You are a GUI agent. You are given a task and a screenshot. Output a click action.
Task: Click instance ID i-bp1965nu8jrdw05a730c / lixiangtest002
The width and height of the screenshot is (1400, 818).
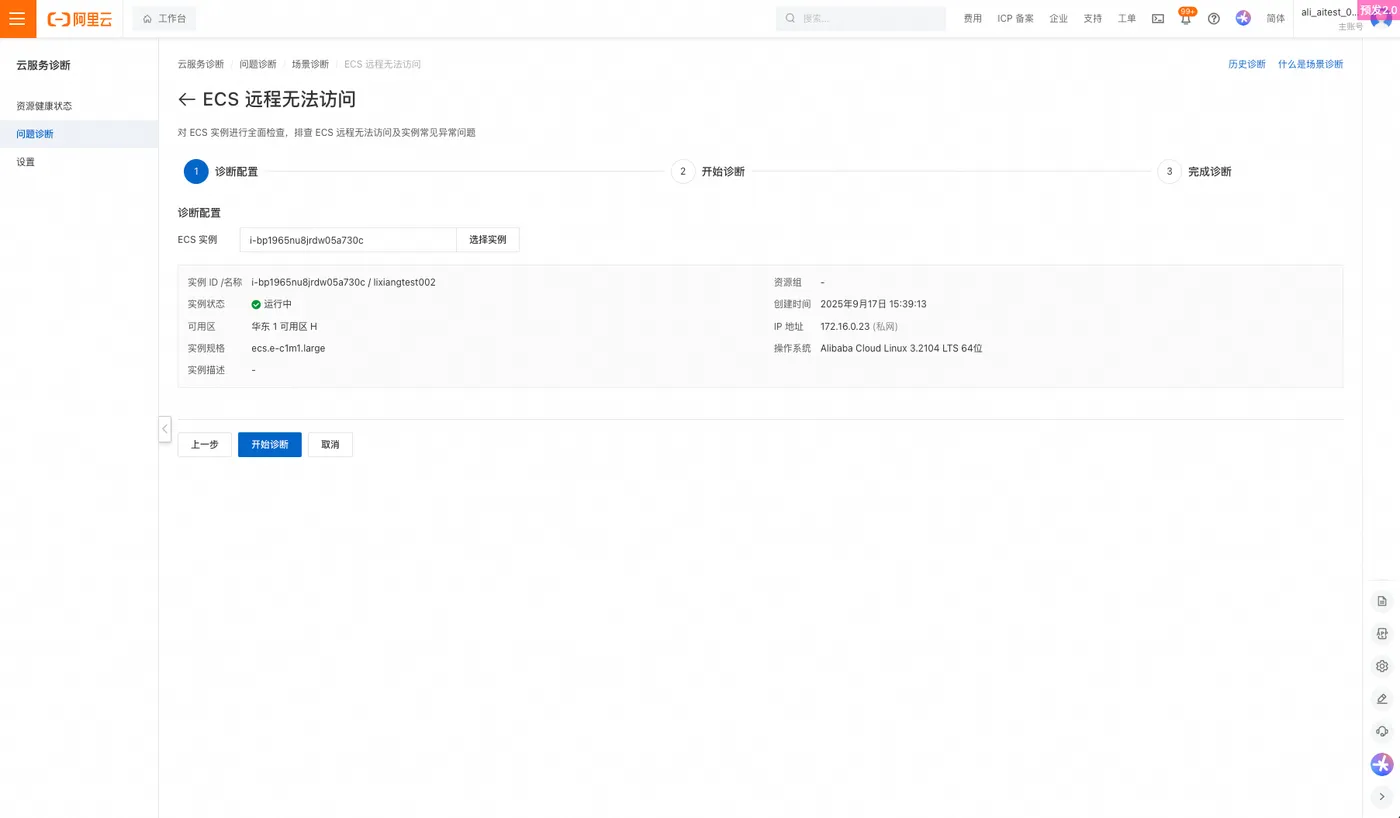[x=343, y=283]
